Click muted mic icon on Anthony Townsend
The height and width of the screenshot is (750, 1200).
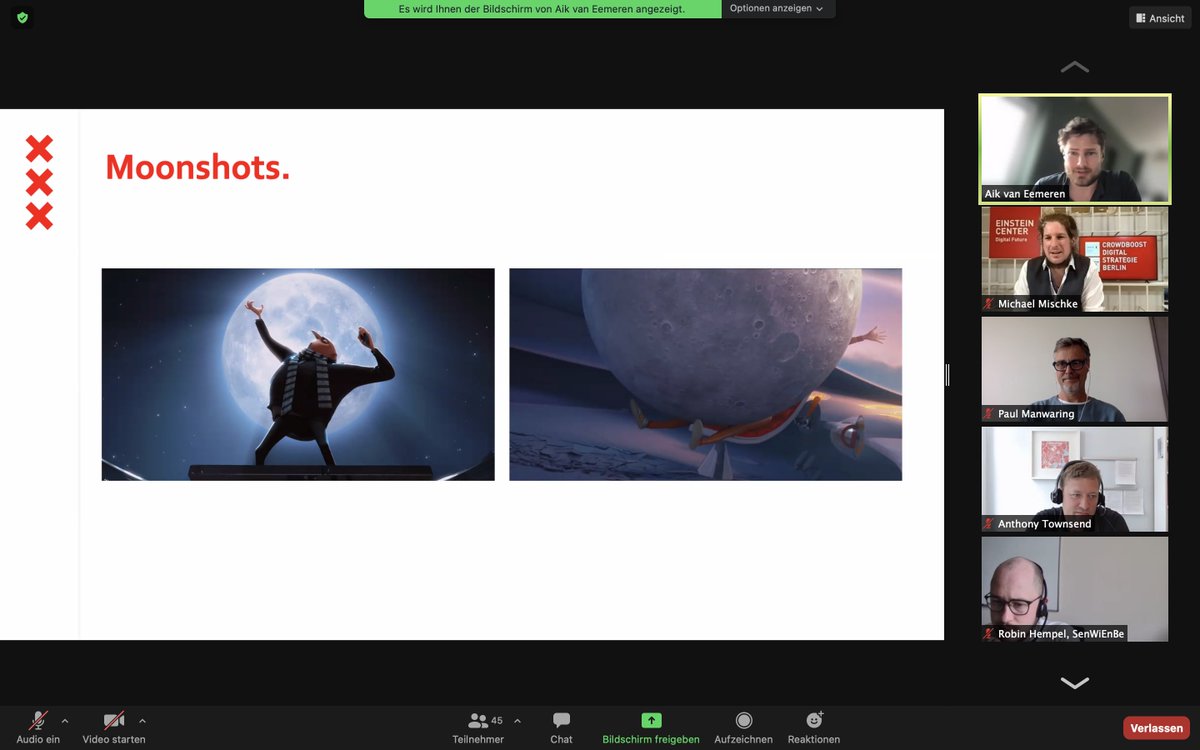point(990,523)
